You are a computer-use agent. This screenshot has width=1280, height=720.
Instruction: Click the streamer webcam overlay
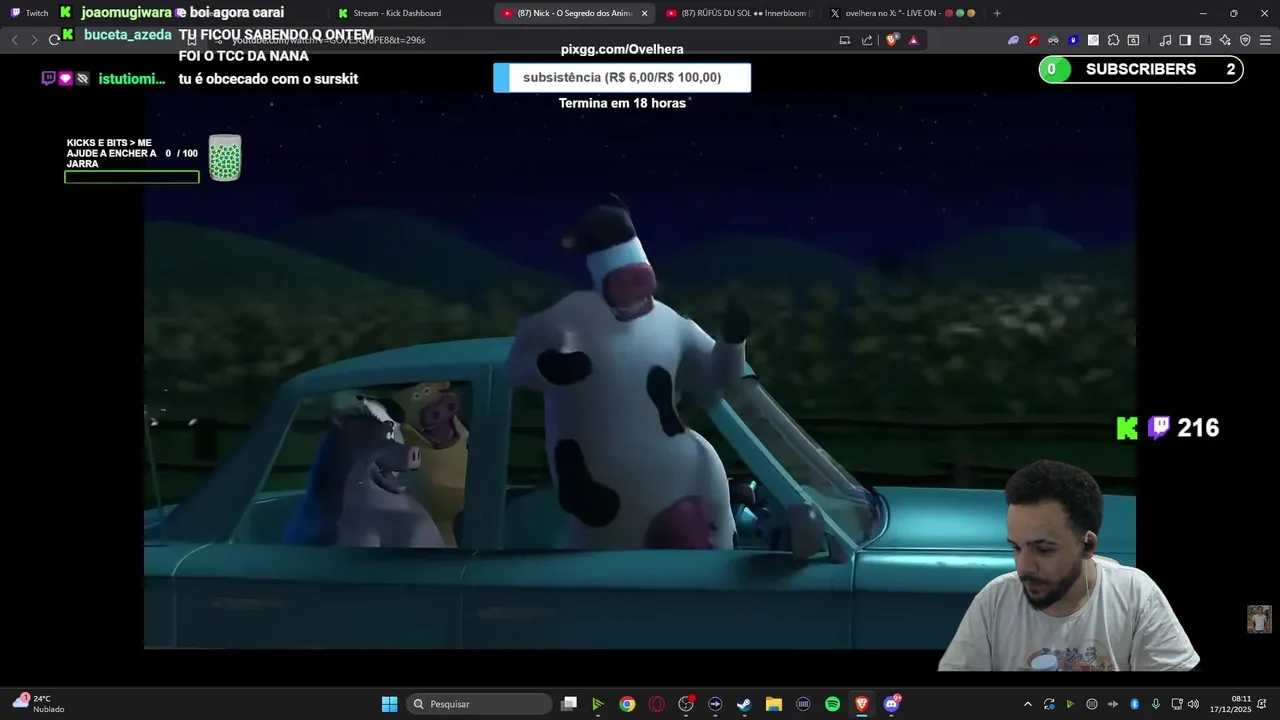pyautogui.click(x=1068, y=565)
